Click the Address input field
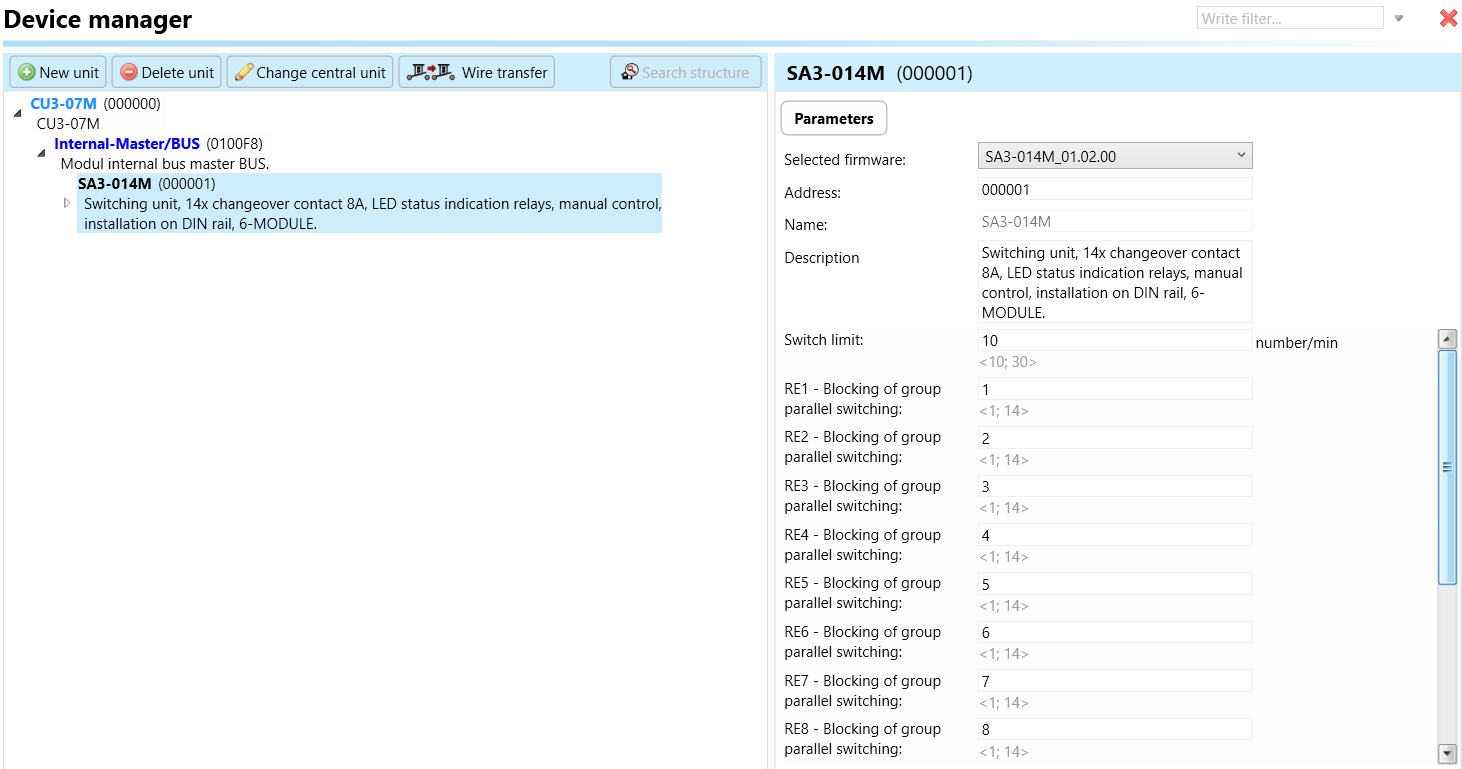Viewport: 1462px width, 769px height. (1114, 189)
